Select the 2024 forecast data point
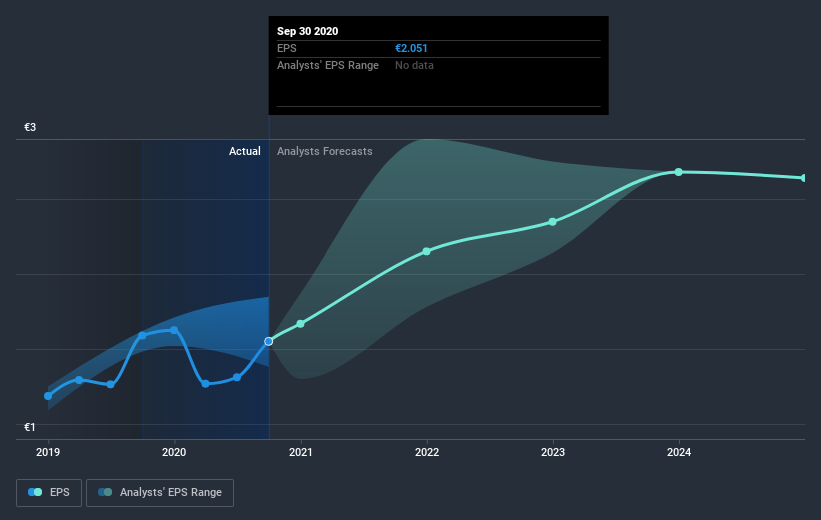The height and width of the screenshot is (520, 821). tap(679, 172)
